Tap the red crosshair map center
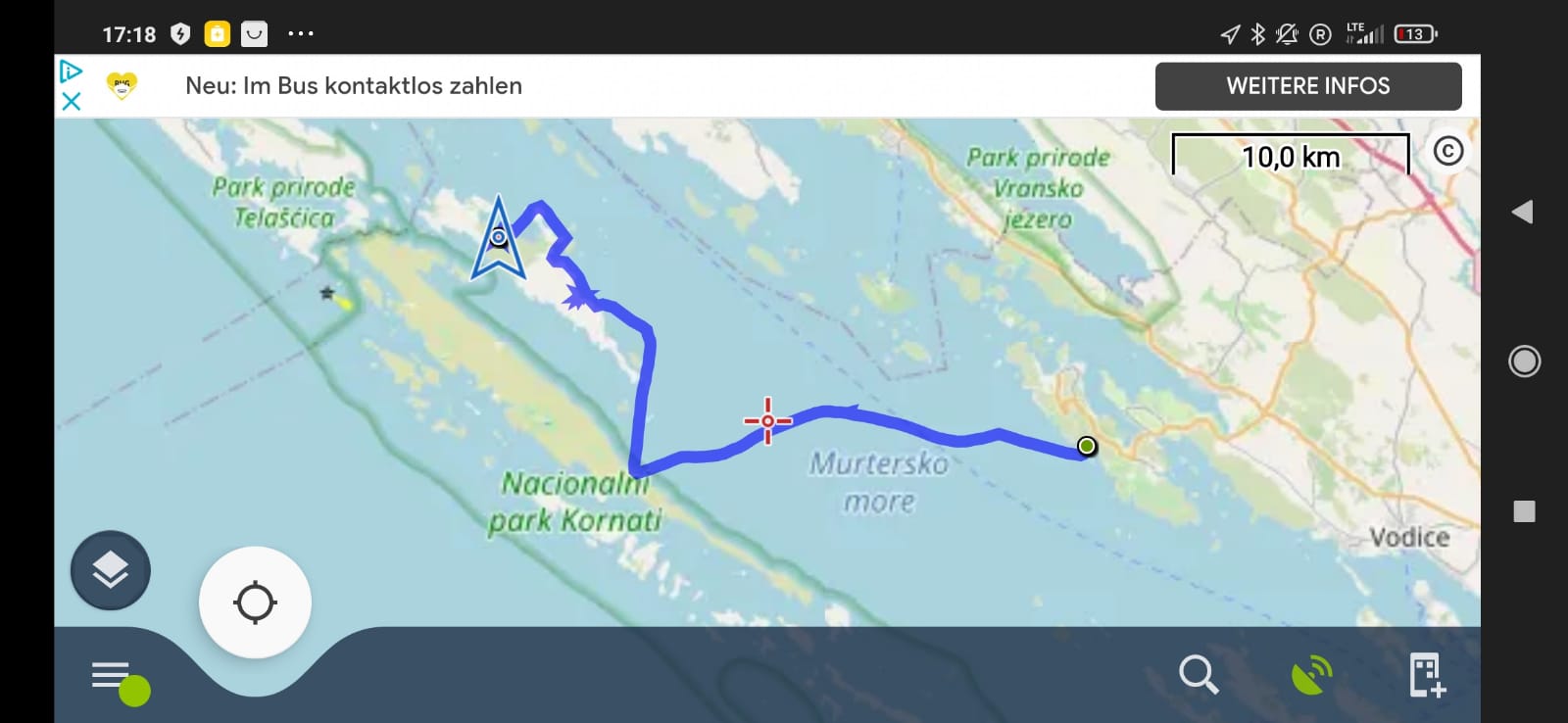 (x=767, y=421)
